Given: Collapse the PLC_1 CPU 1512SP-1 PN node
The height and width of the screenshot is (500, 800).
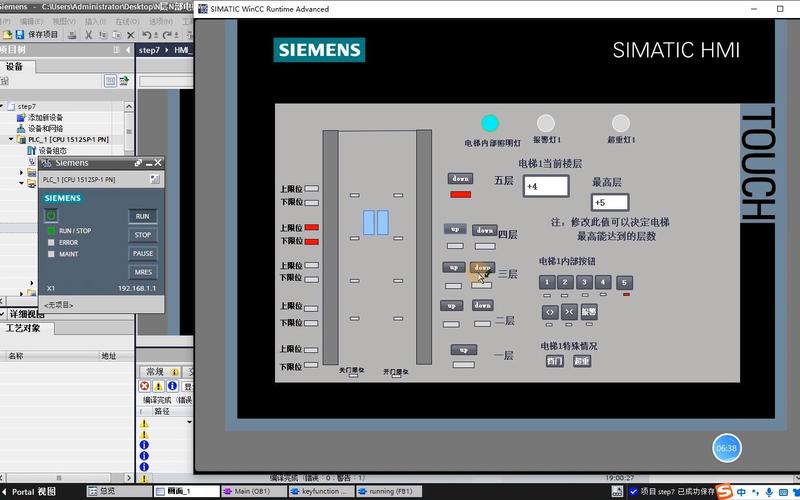Looking at the screenshot, I should point(11,140).
